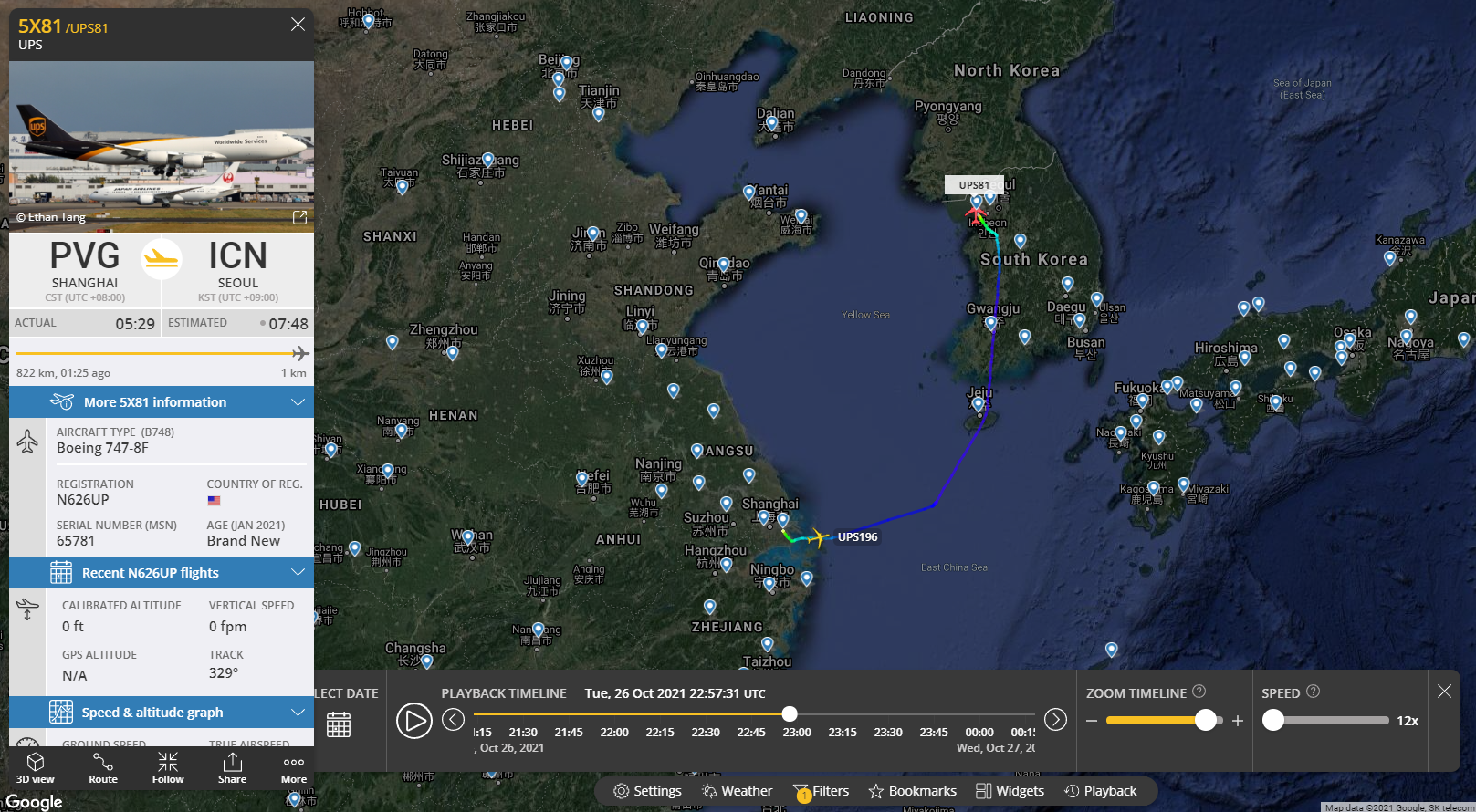Click the UPS81 flight label on map
Image resolution: width=1476 pixels, height=812 pixels.
[x=974, y=184]
